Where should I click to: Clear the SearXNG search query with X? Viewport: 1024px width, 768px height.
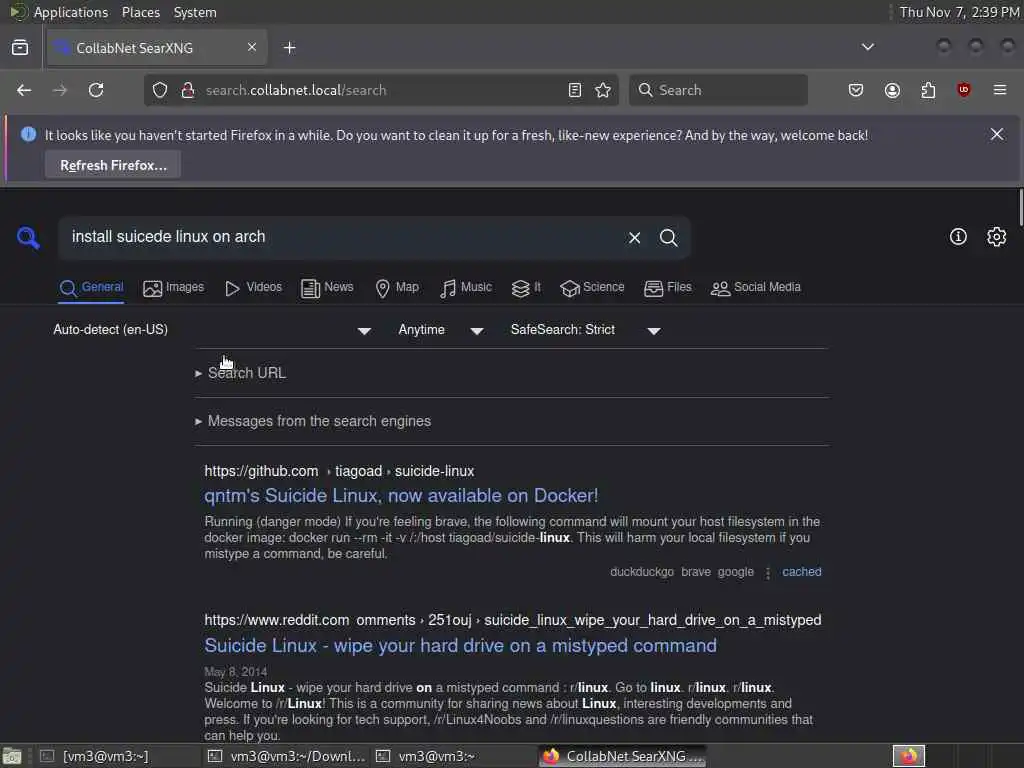tap(634, 238)
